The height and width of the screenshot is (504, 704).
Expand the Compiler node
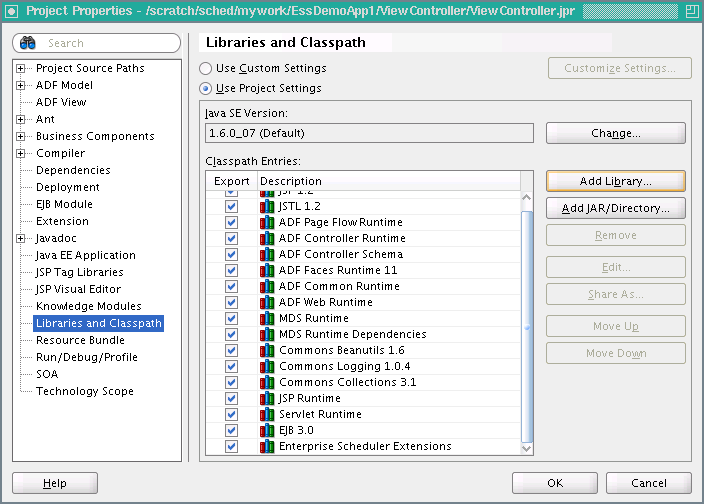20,153
